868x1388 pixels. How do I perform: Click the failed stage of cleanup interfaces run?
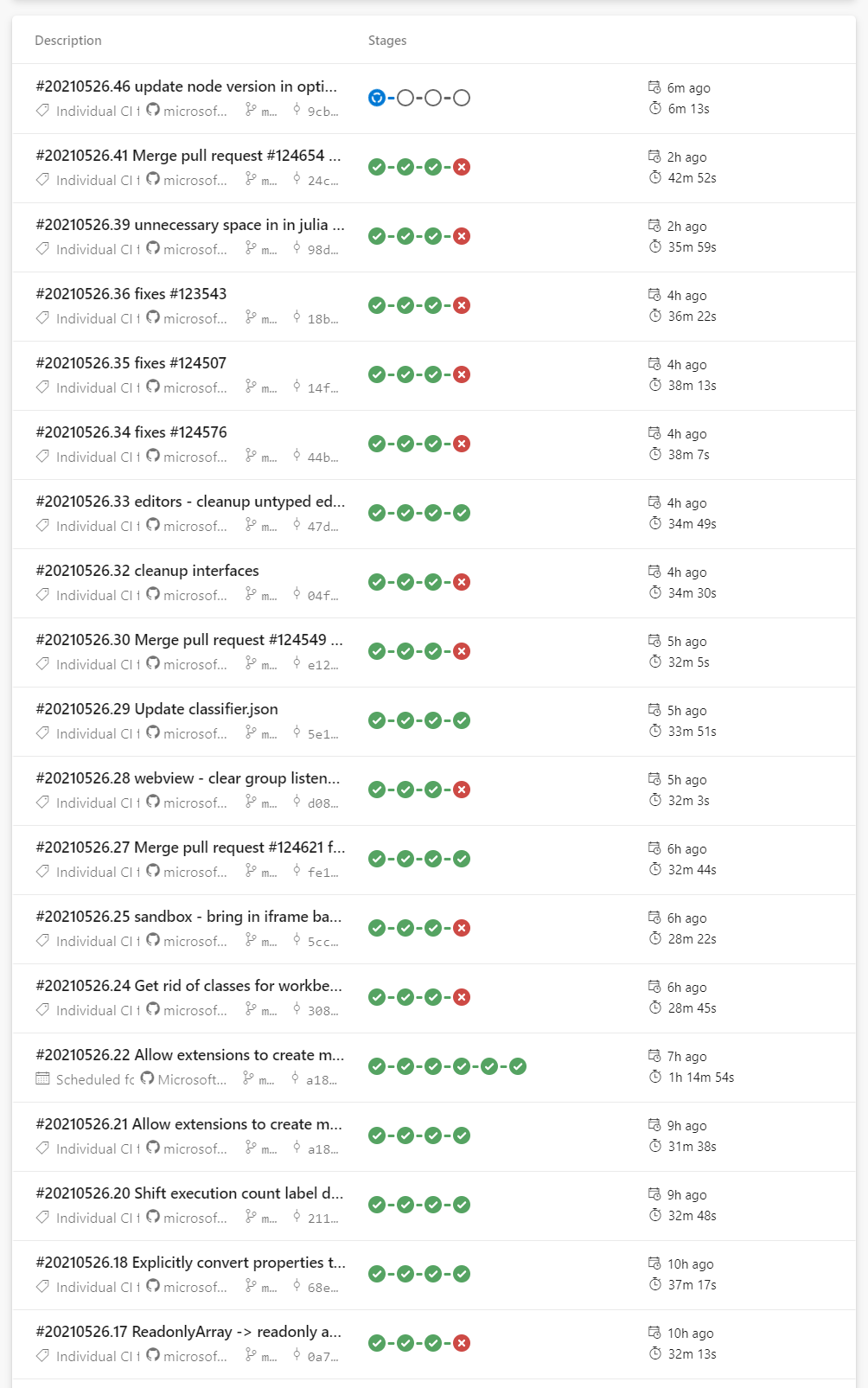(462, 582)
